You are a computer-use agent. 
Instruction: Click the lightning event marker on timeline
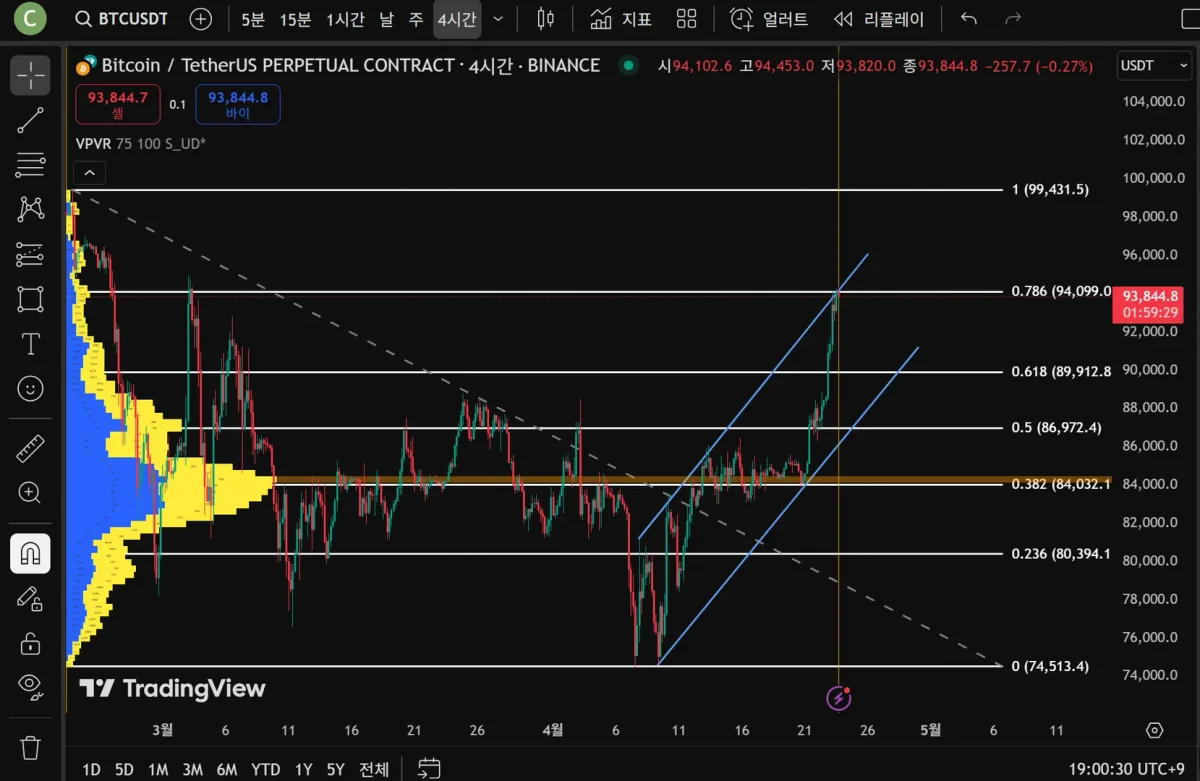coord(838,698)
